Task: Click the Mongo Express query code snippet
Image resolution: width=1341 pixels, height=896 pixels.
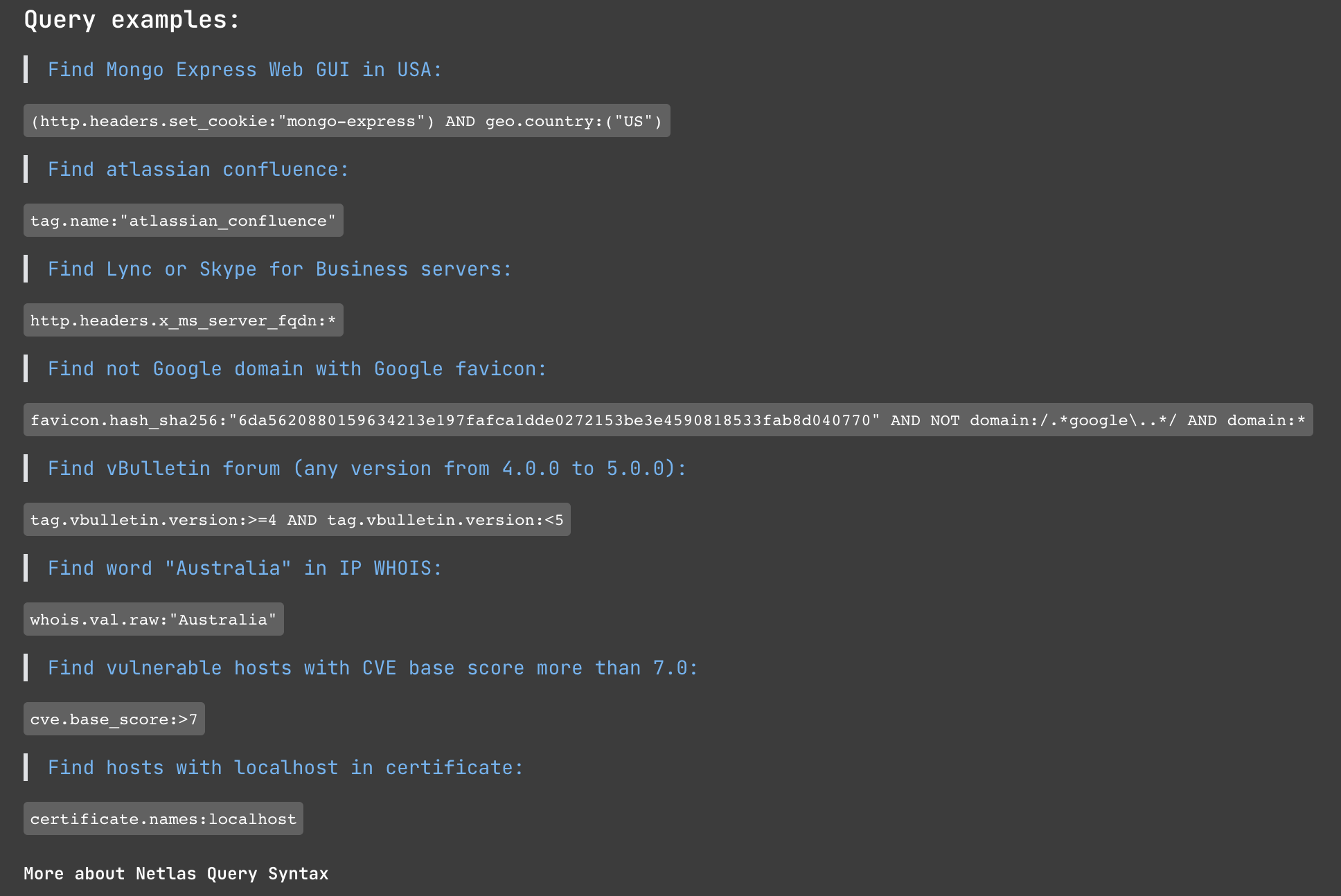Action: (x=346, y=121)
